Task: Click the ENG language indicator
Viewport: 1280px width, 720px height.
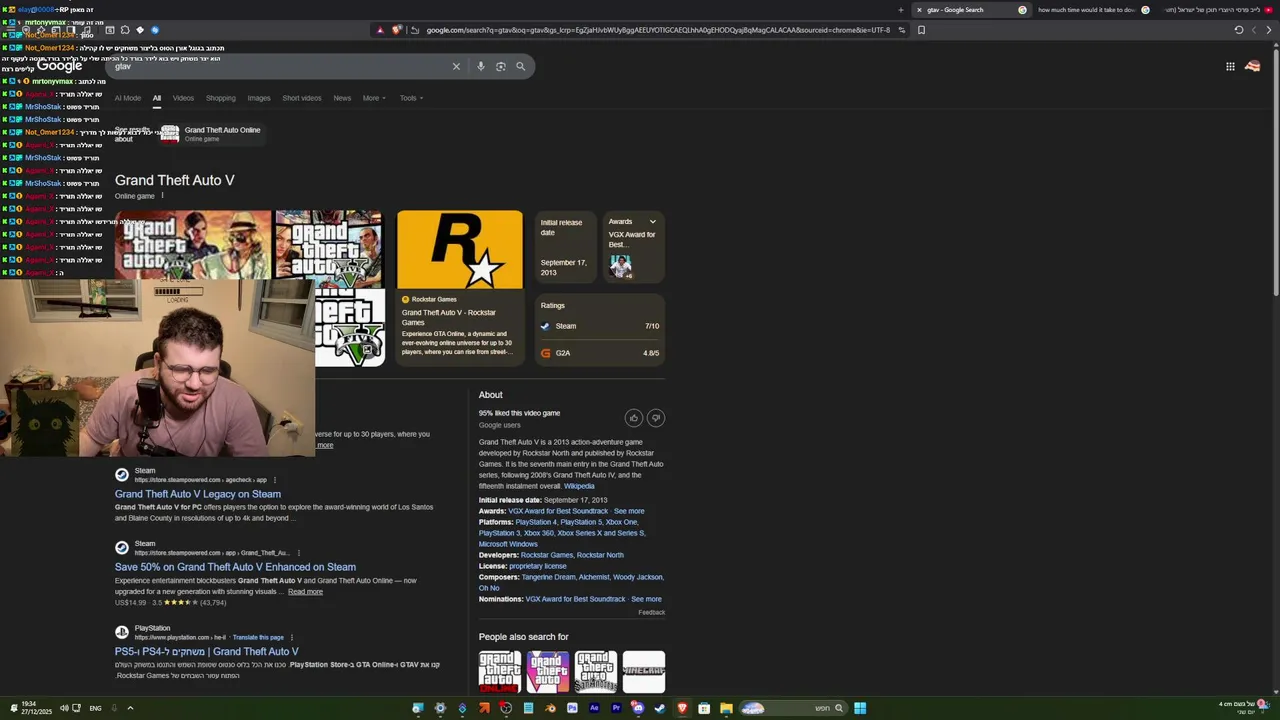Action: tap(95, 708)
